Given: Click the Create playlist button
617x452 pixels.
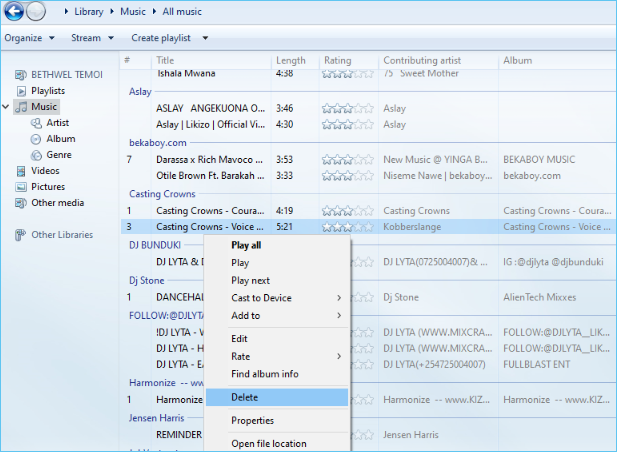Looking at the screenshot, I should tap(165, 38).
